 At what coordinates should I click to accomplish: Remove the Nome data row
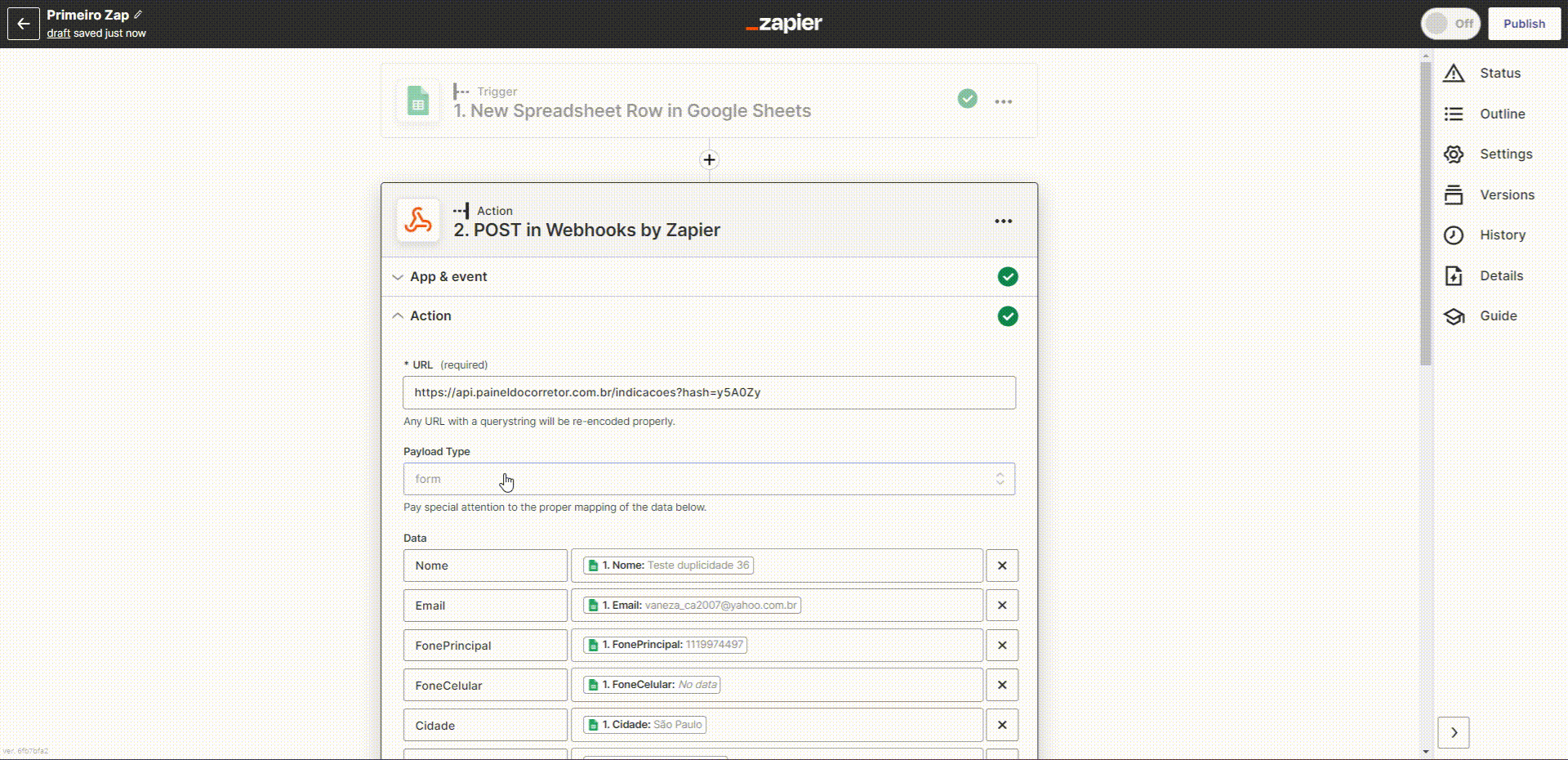(x=1002, y=566)
